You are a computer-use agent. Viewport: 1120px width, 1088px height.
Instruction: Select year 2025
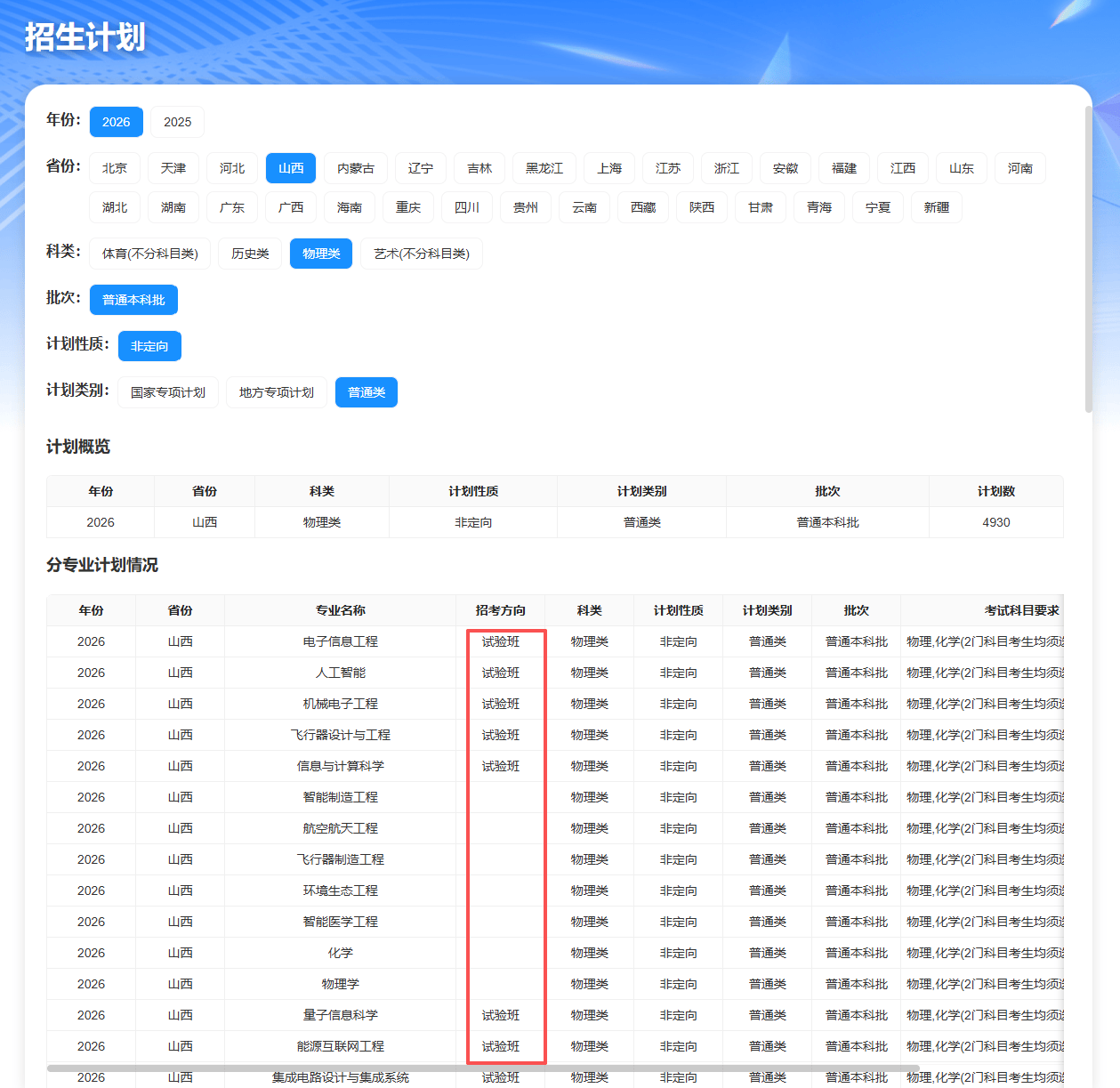pyautogui.click(x=177, y=122)
